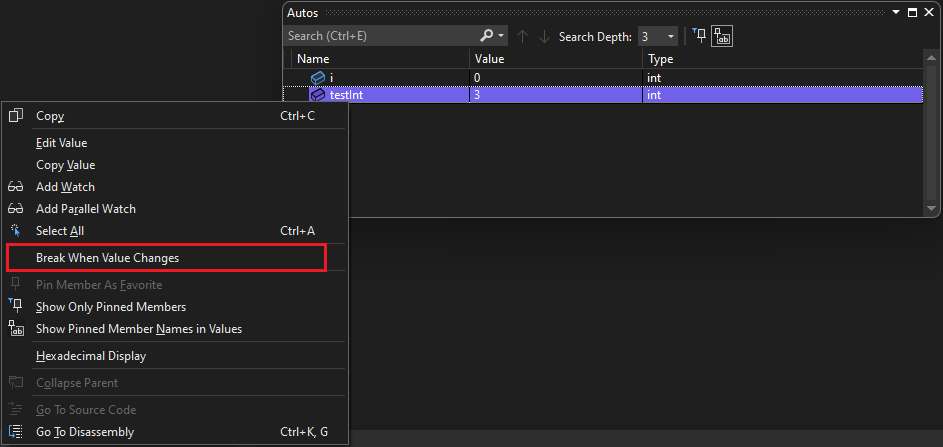Select Edit Value from context menu
The width and height of the screenshot is (943, 447).
[62, 143]
